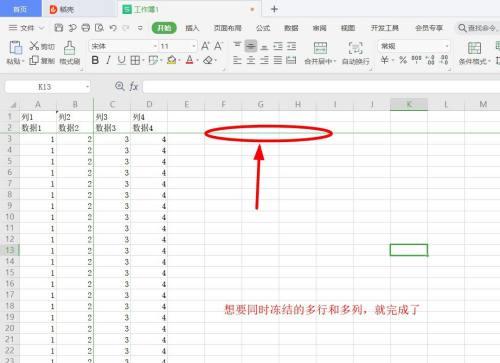The height and width of the screenshot is (363, 500).
Task: Open the Insert ribbon tab
Action: point(192,28)
